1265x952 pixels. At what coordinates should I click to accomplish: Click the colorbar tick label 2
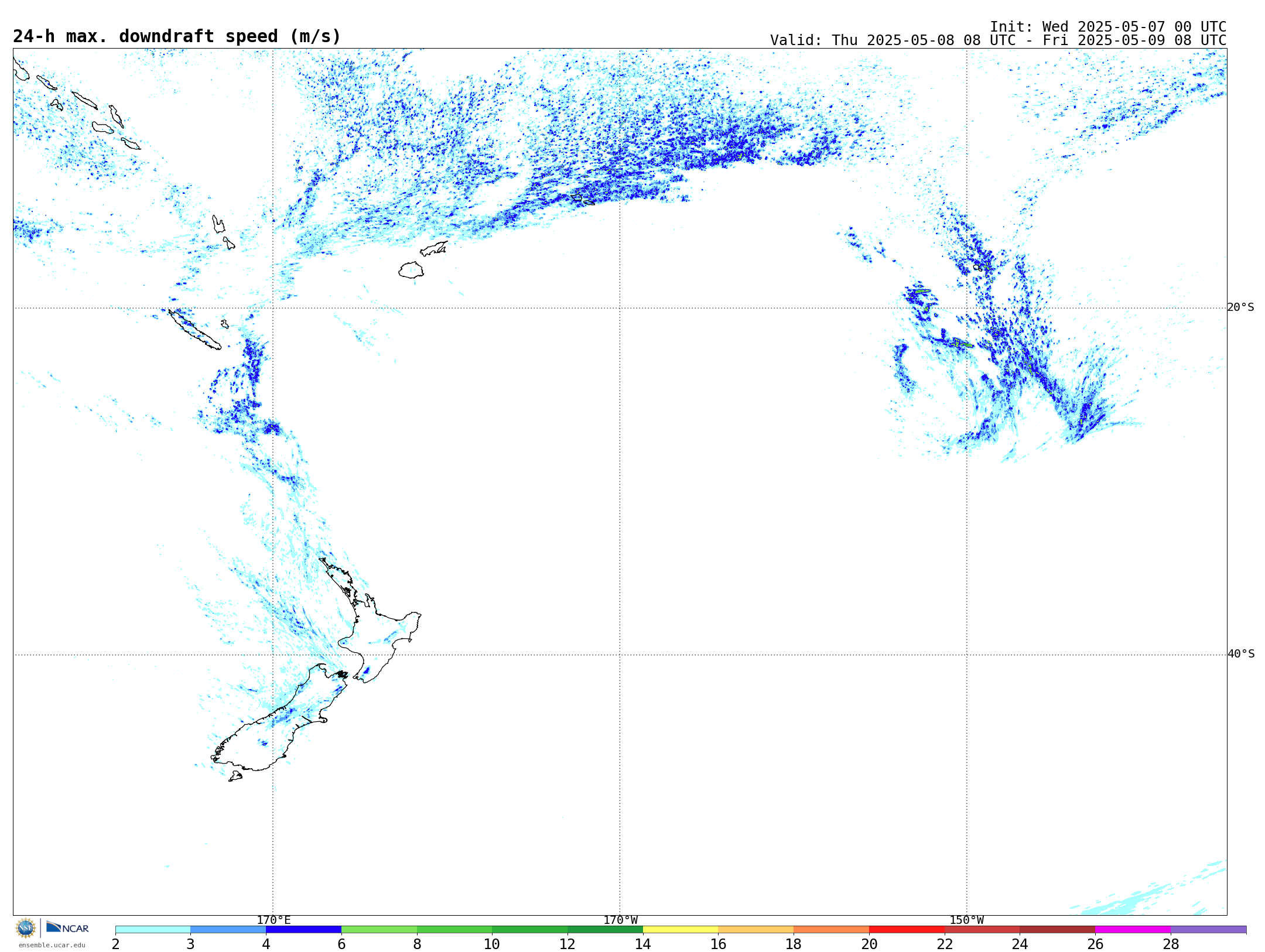click(115, 944)
